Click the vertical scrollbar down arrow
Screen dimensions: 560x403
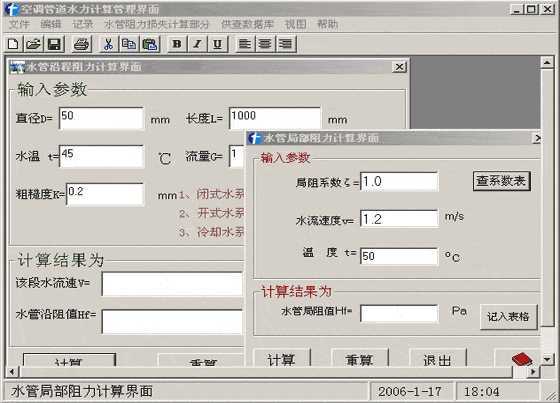coord(547,359)
